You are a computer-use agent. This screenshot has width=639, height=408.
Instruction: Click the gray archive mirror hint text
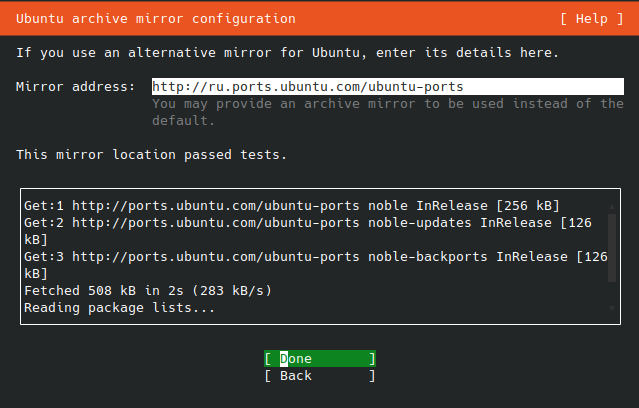[388, 112]
